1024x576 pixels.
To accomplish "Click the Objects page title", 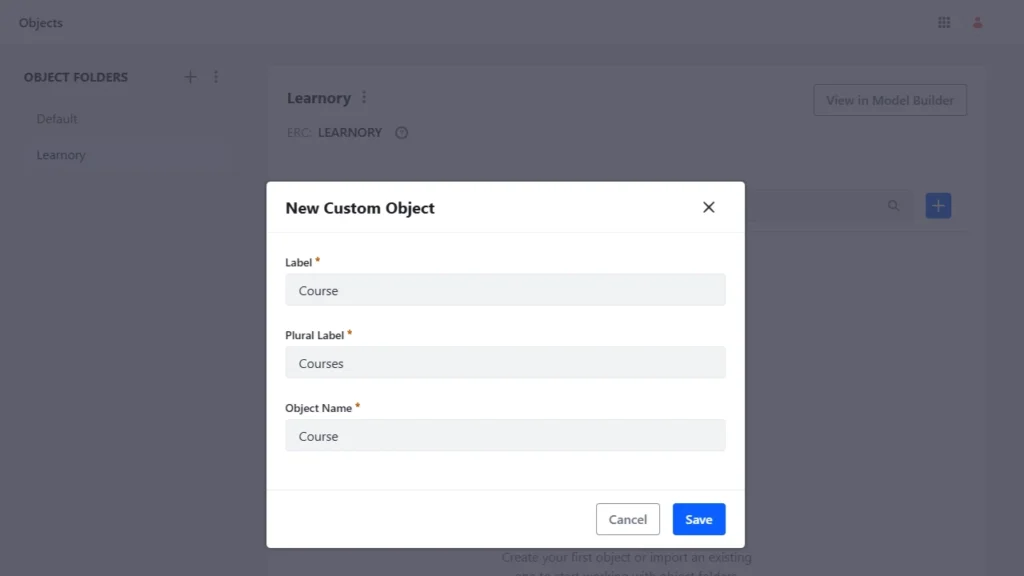I will pos(40,23).
